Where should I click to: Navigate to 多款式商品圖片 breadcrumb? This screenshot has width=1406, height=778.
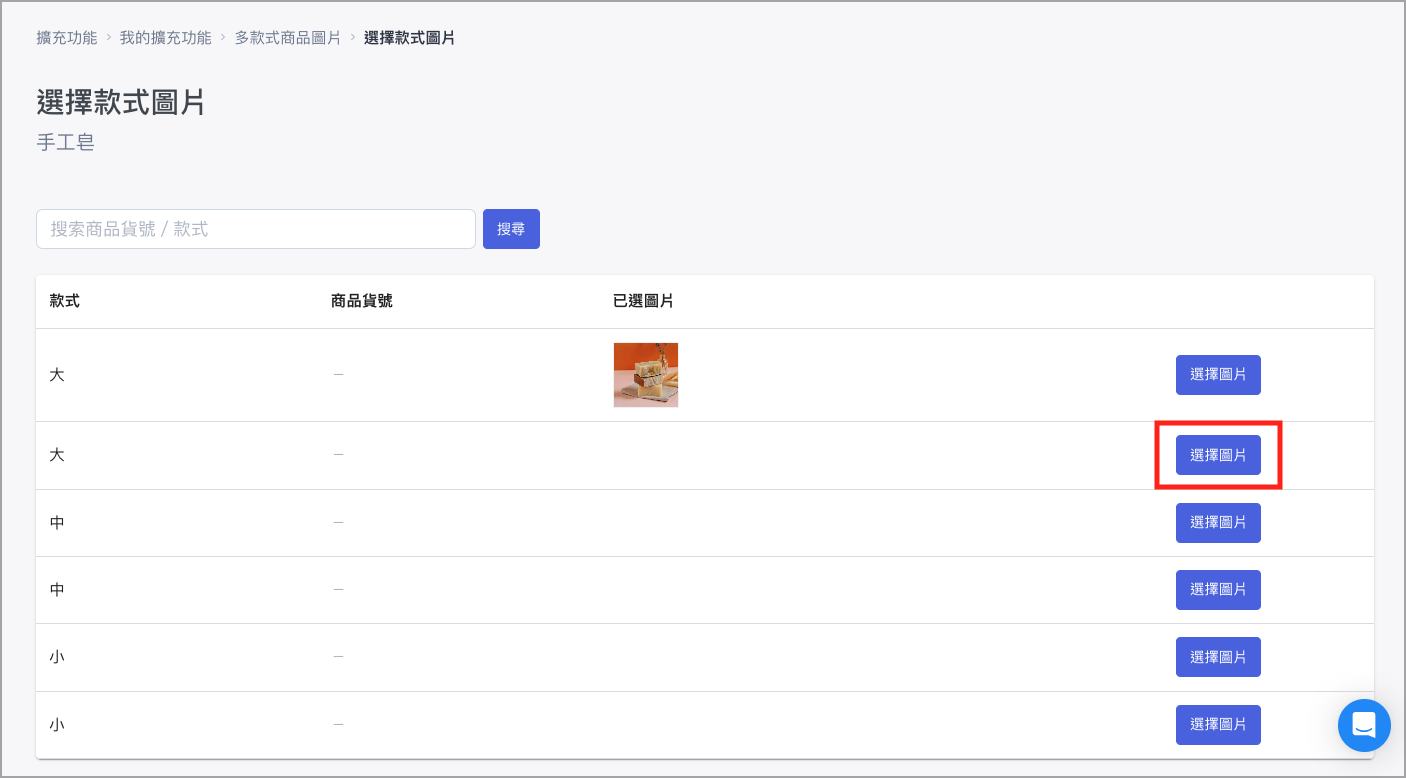[288, 38]
